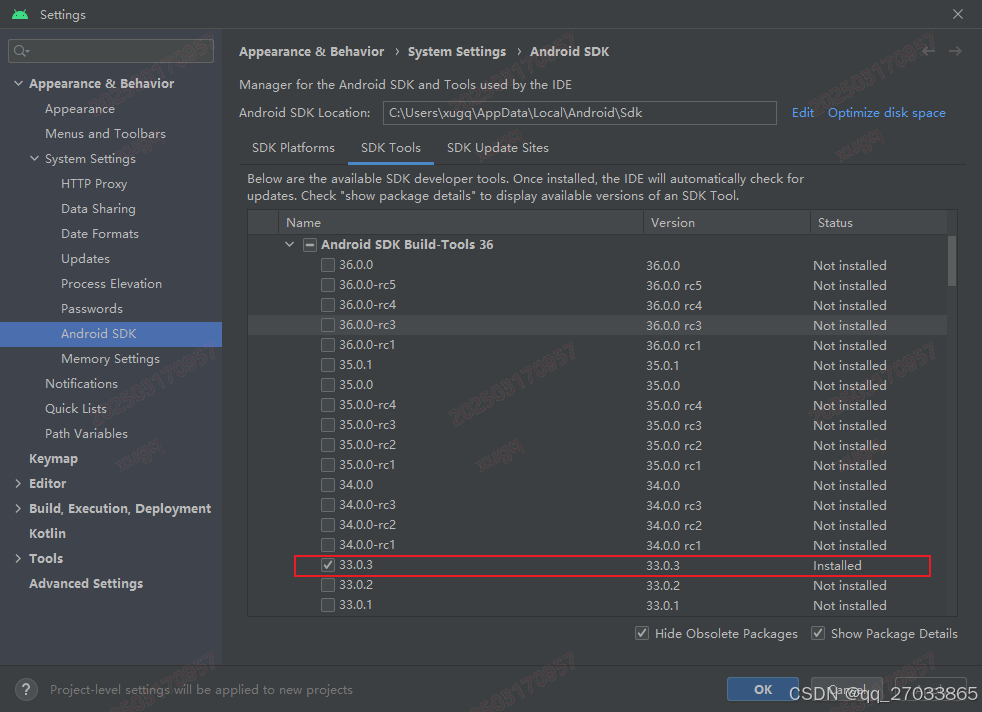Expand Build, Execution, Deployment

[17, 508]
